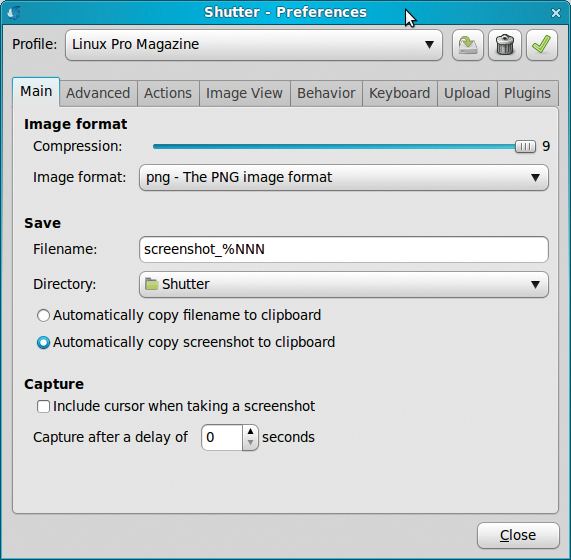Expand the Image format dropdown

coord(344,178)
